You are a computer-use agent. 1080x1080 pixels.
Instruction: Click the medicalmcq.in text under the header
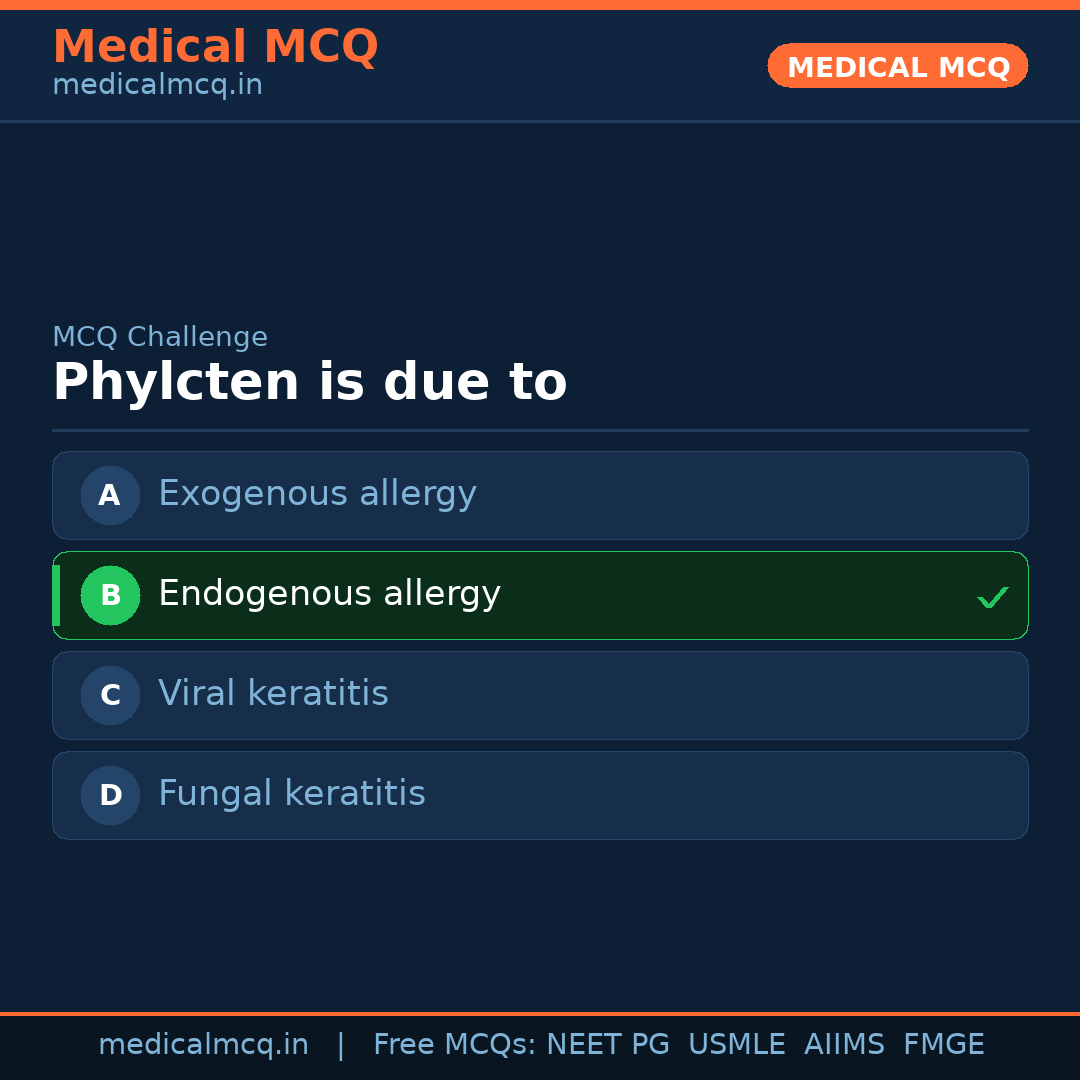[156, 84]
